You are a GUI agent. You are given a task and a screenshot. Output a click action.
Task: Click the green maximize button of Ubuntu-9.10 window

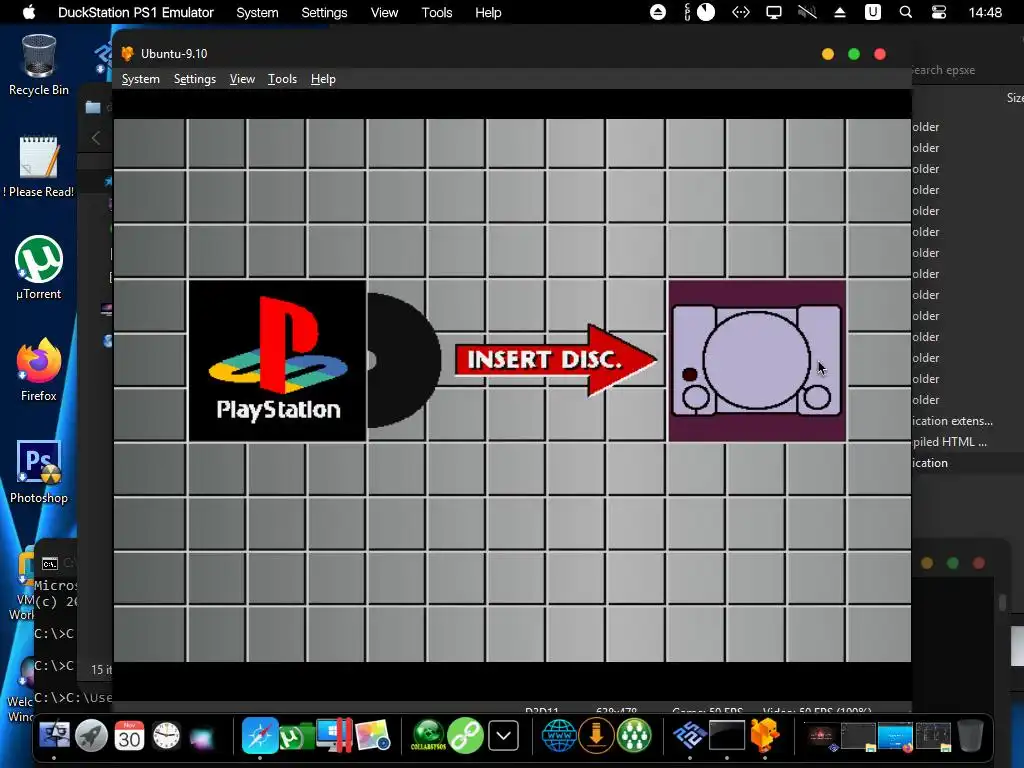click(x=854, y=54)
